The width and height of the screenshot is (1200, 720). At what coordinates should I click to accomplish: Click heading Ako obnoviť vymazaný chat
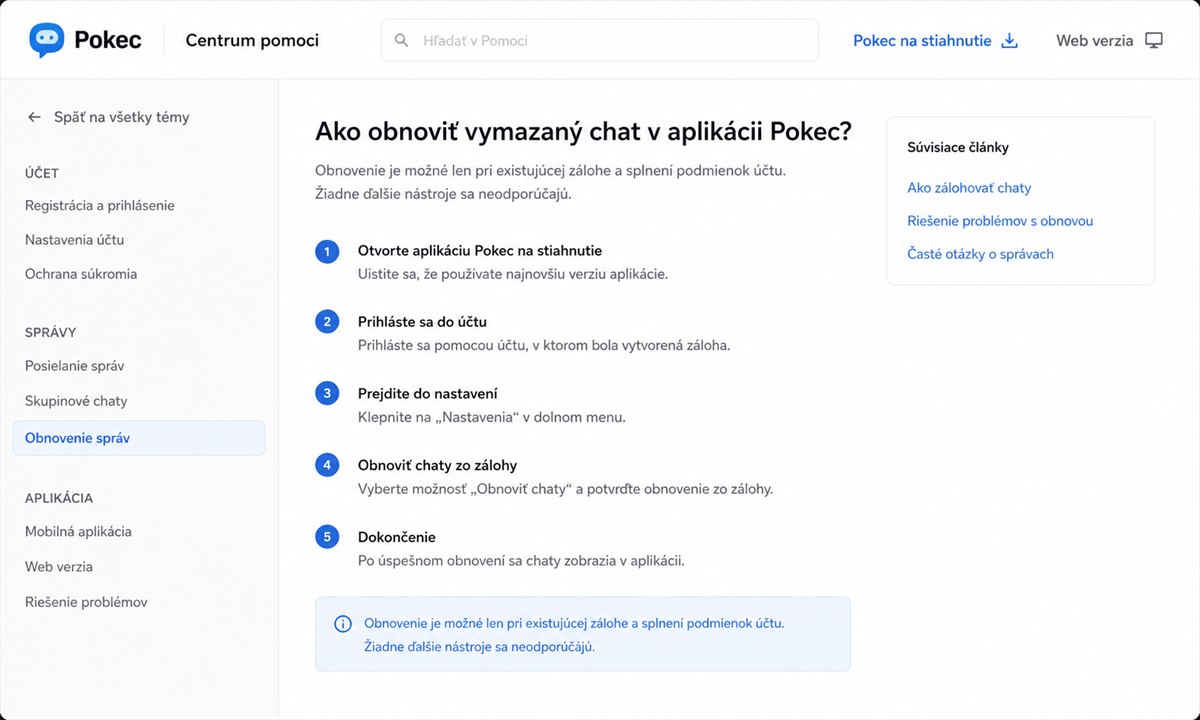tap(583, 132)
